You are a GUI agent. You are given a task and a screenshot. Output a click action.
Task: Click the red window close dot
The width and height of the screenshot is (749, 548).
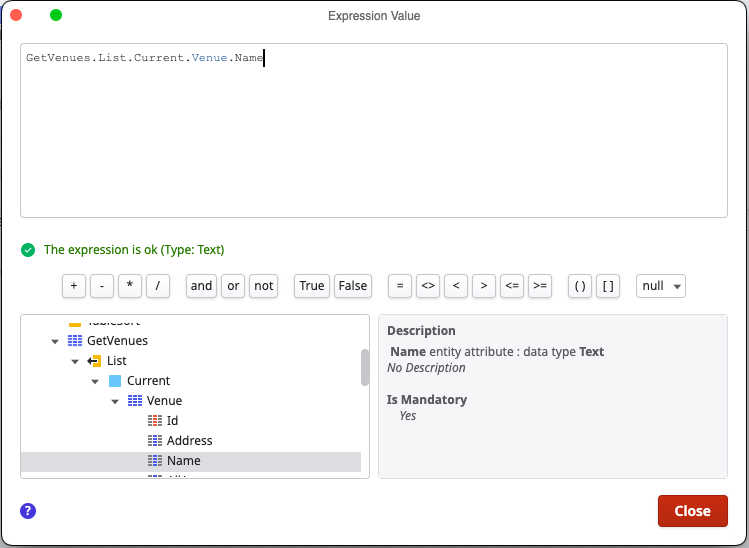[x=16, y=15]
